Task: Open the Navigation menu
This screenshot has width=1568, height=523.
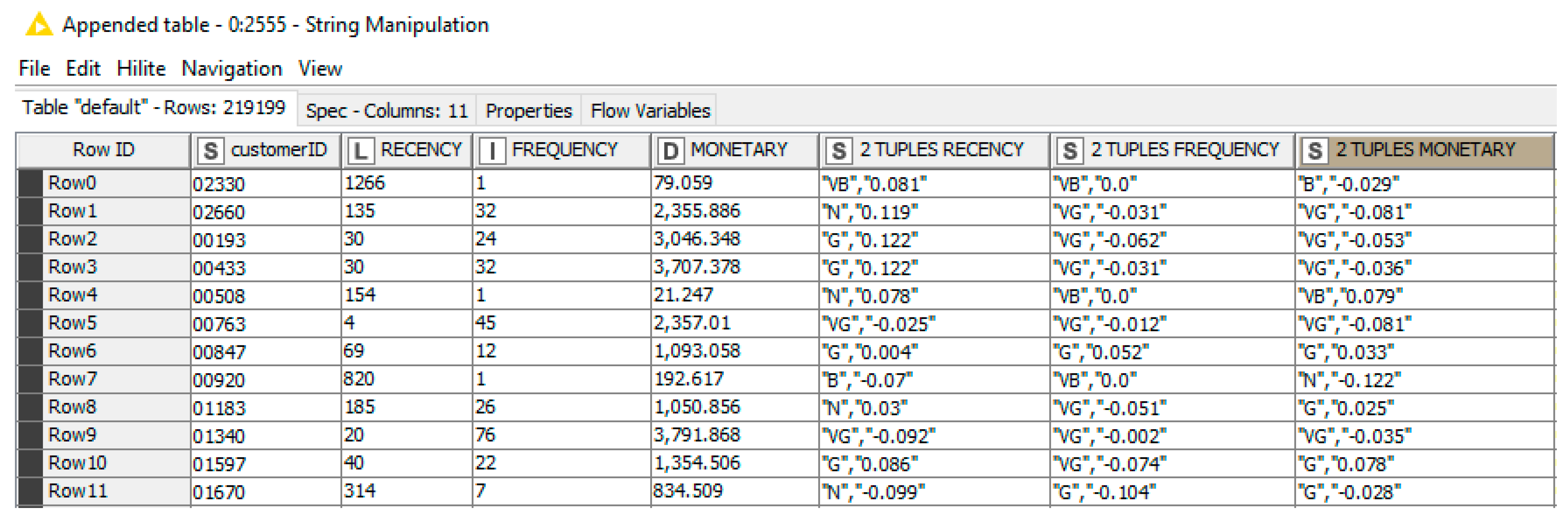Action: coord(231,69)
